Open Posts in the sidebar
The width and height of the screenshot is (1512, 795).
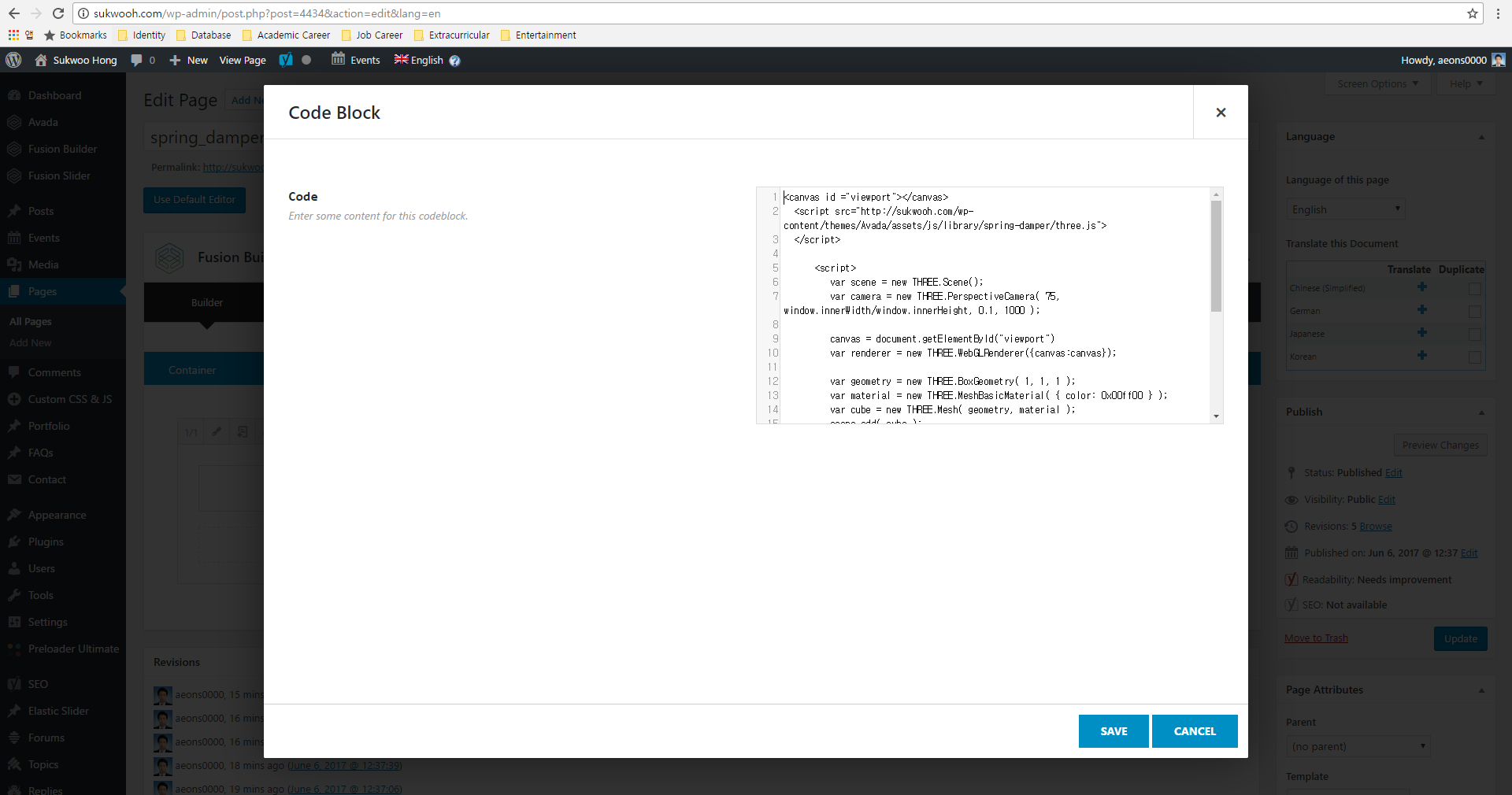41,211
